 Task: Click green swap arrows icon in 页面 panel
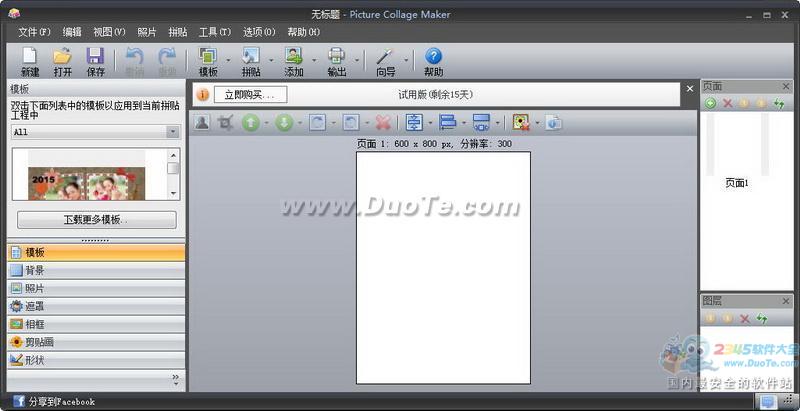point(779,104)
